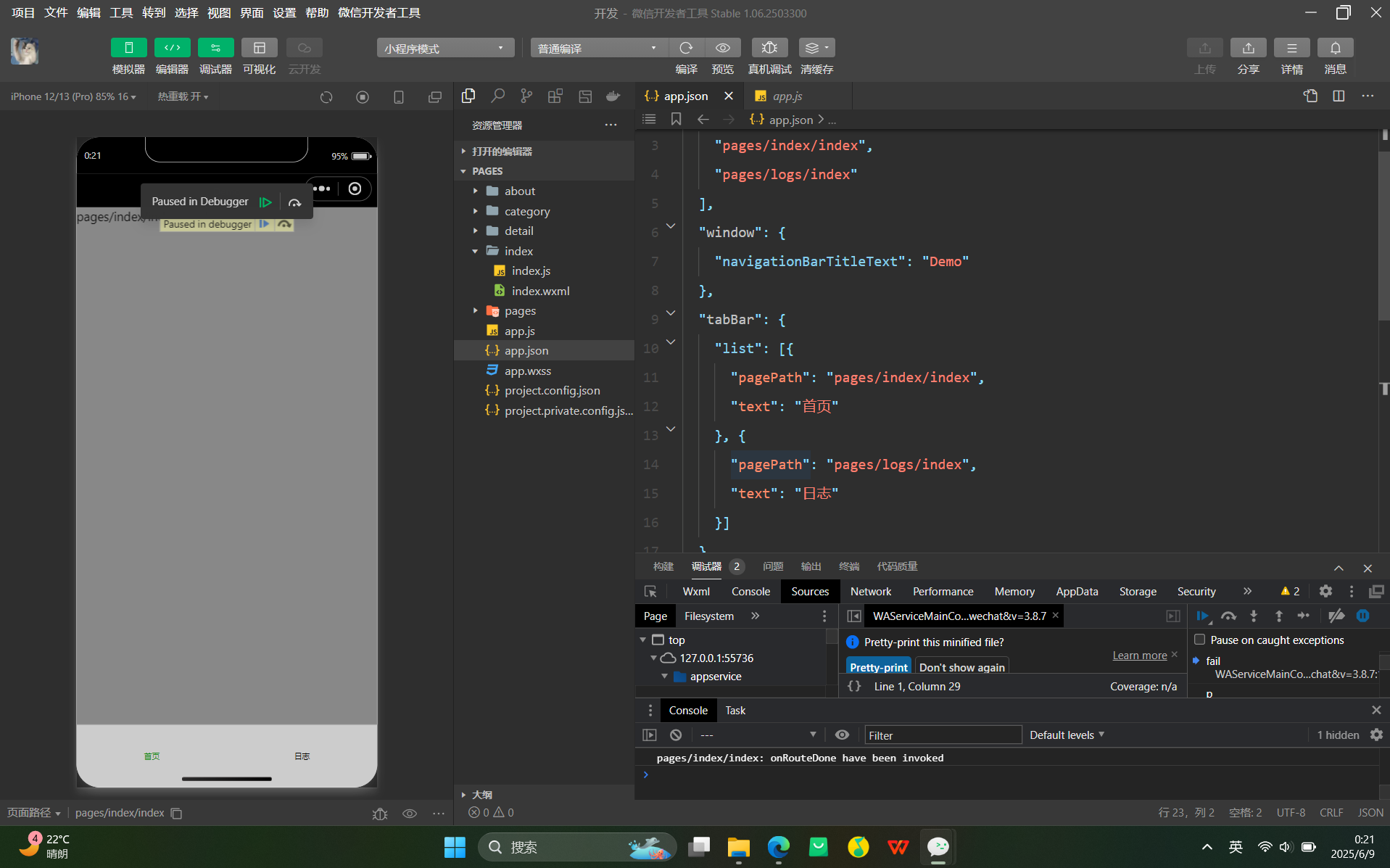1390x868 pixels.
Task: Open the Visualization panel button
Action: click(259, 48)
